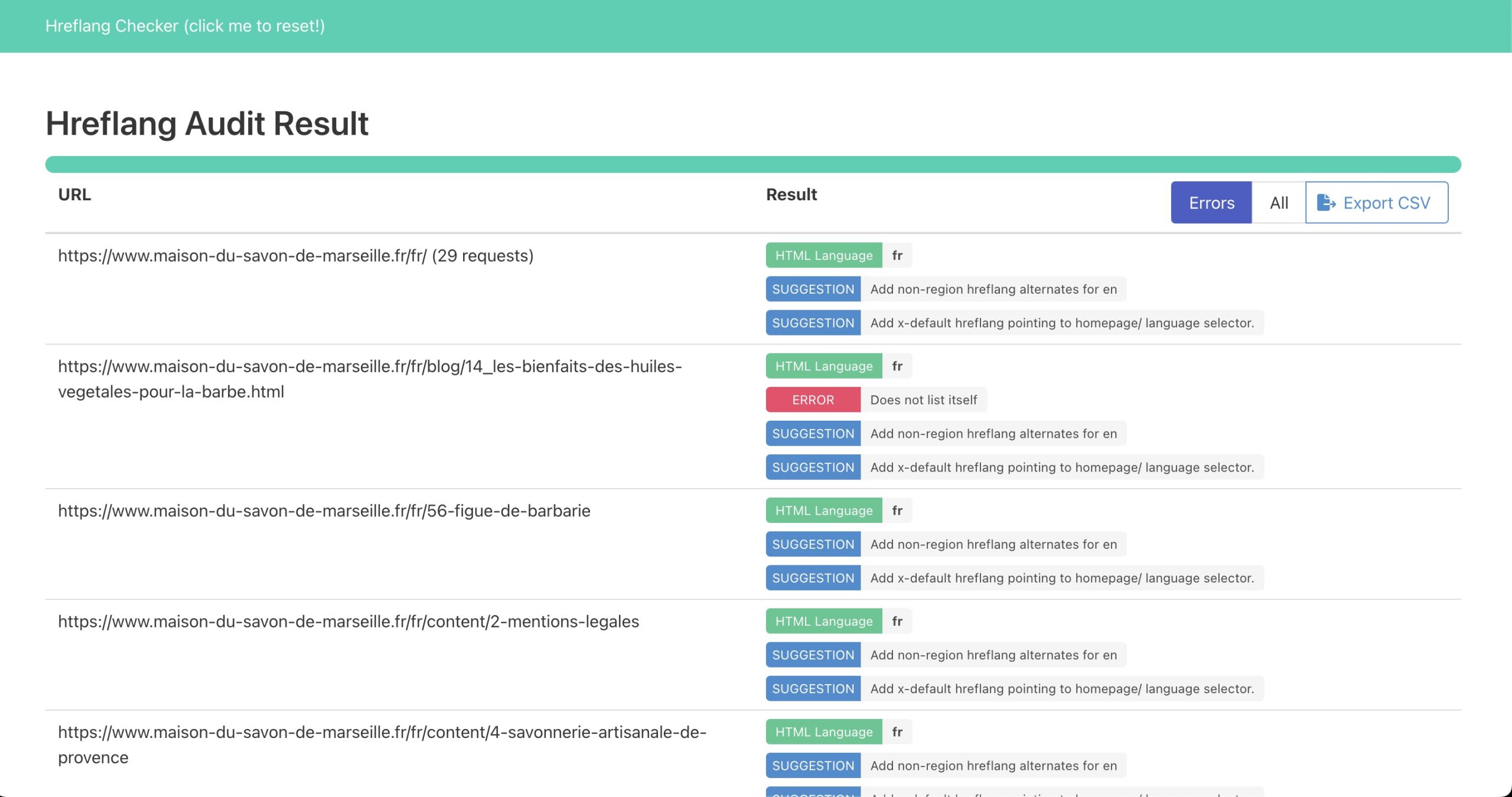
Task: Click HTML Language badge in the /fr/ homepage row
Action: (824, 255)
